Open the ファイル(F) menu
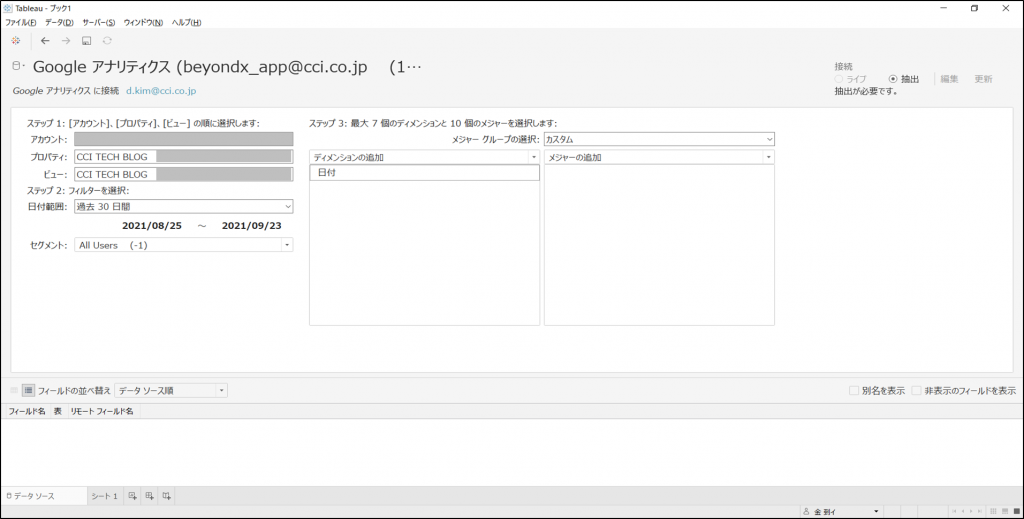Image resolution: width=1024 pixels, height=519 pixels. tap(21, 22)
